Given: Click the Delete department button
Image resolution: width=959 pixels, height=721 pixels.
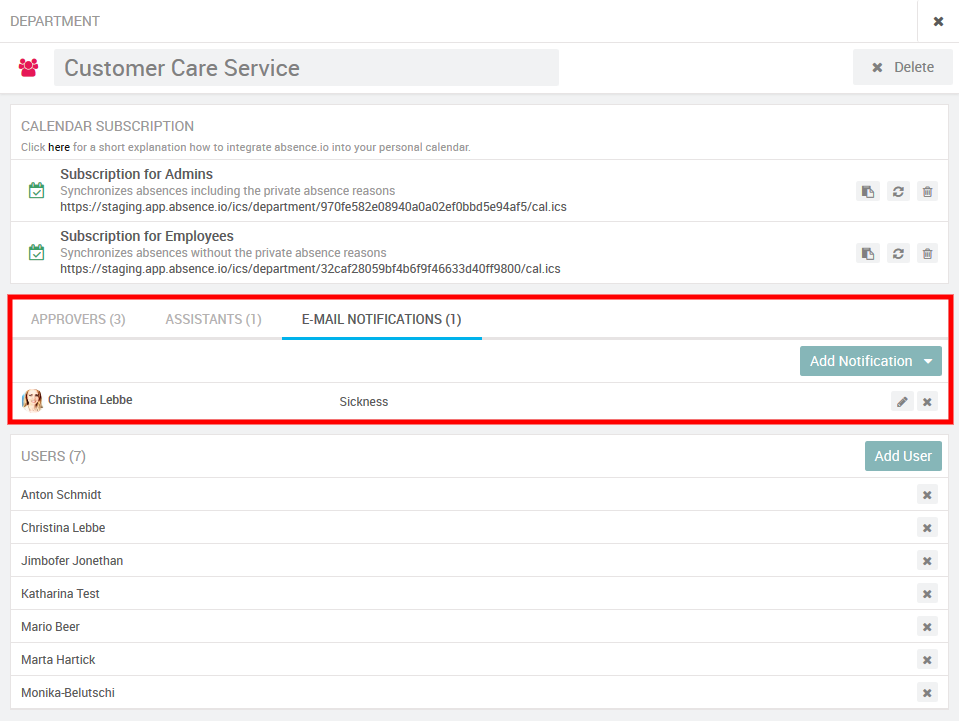Looking at the screenshot, I should (902, 67).
